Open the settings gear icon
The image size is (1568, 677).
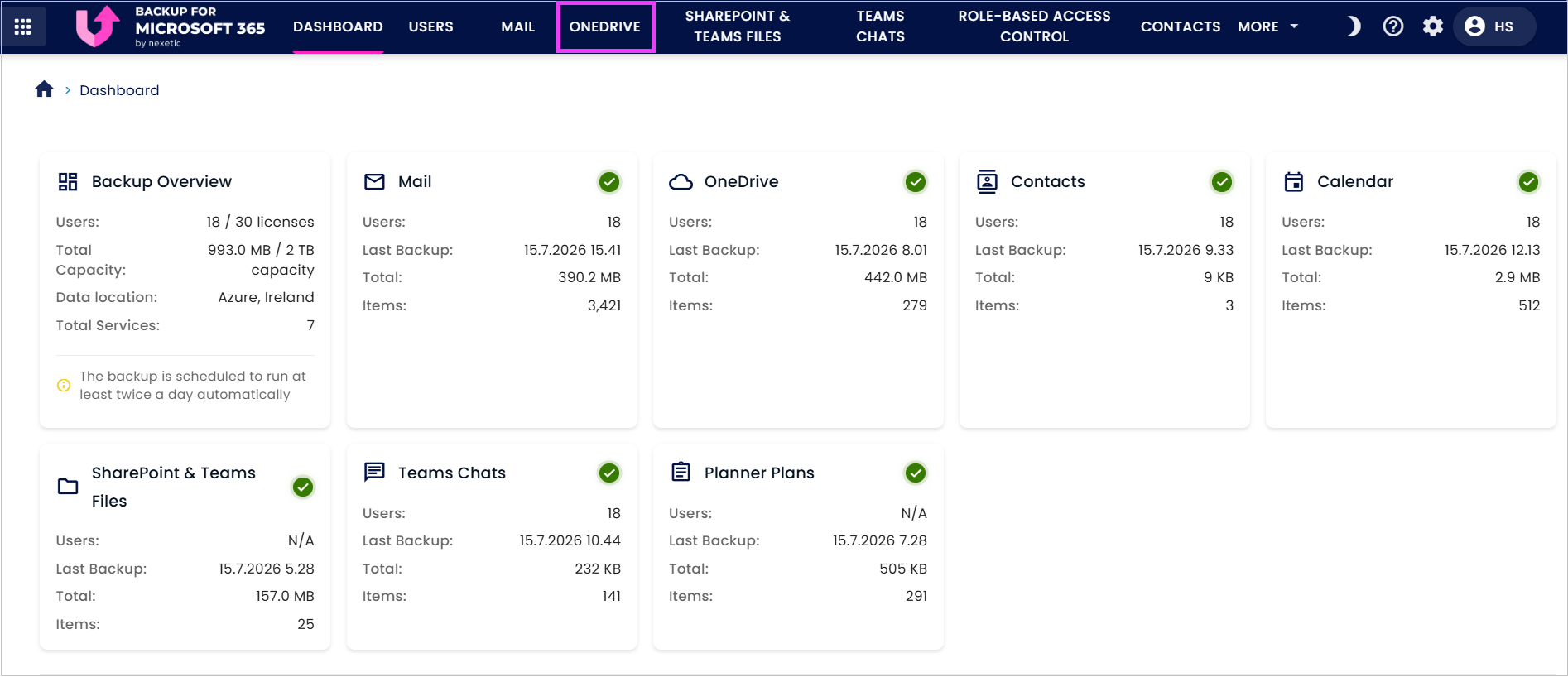[x=1433, y=26]
